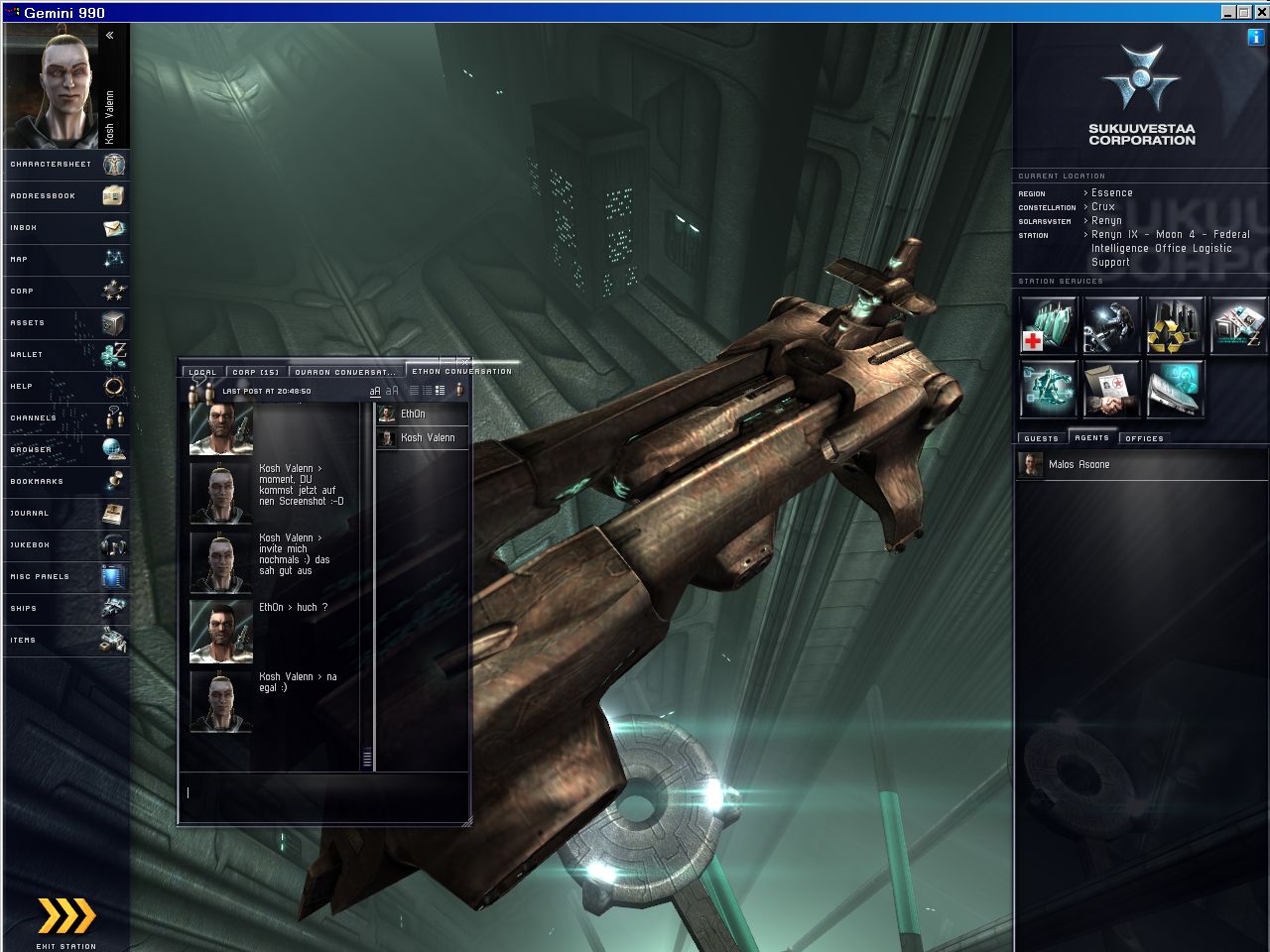Open the medical cloning station service
The image size is (1270, 952).
coord(1049,325)
